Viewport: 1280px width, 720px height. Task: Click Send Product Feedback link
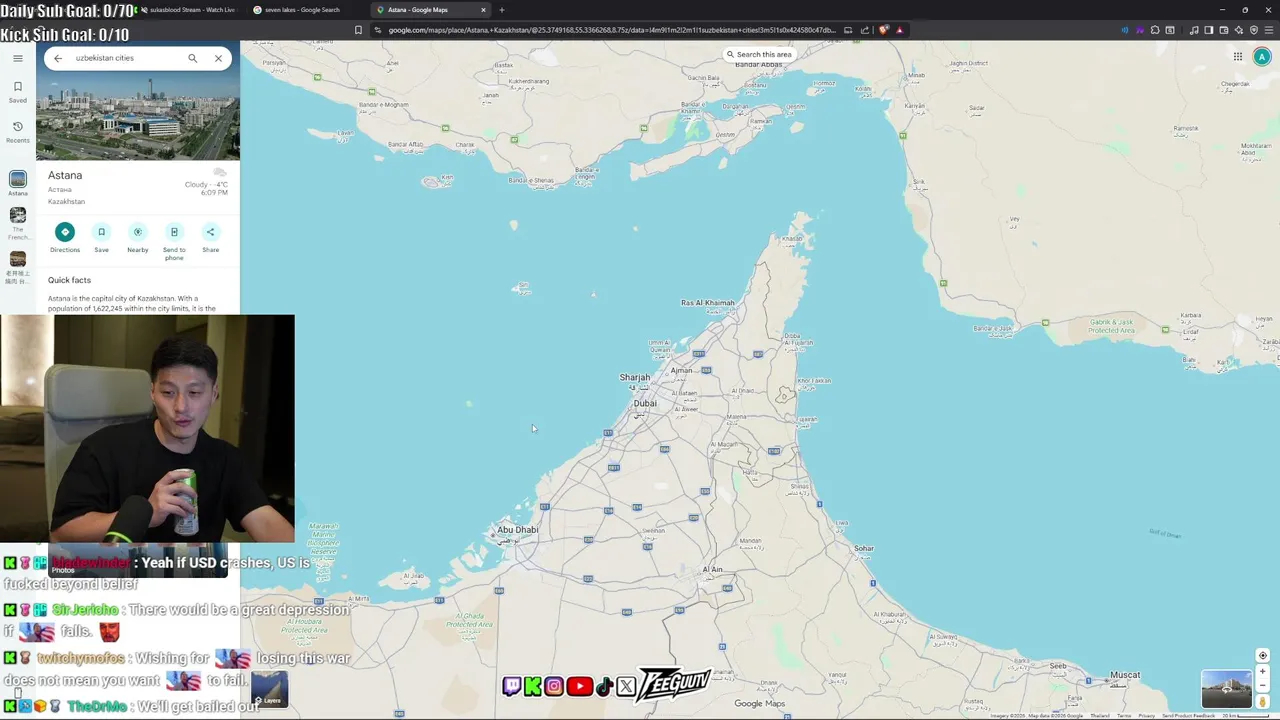point(1188,715)
